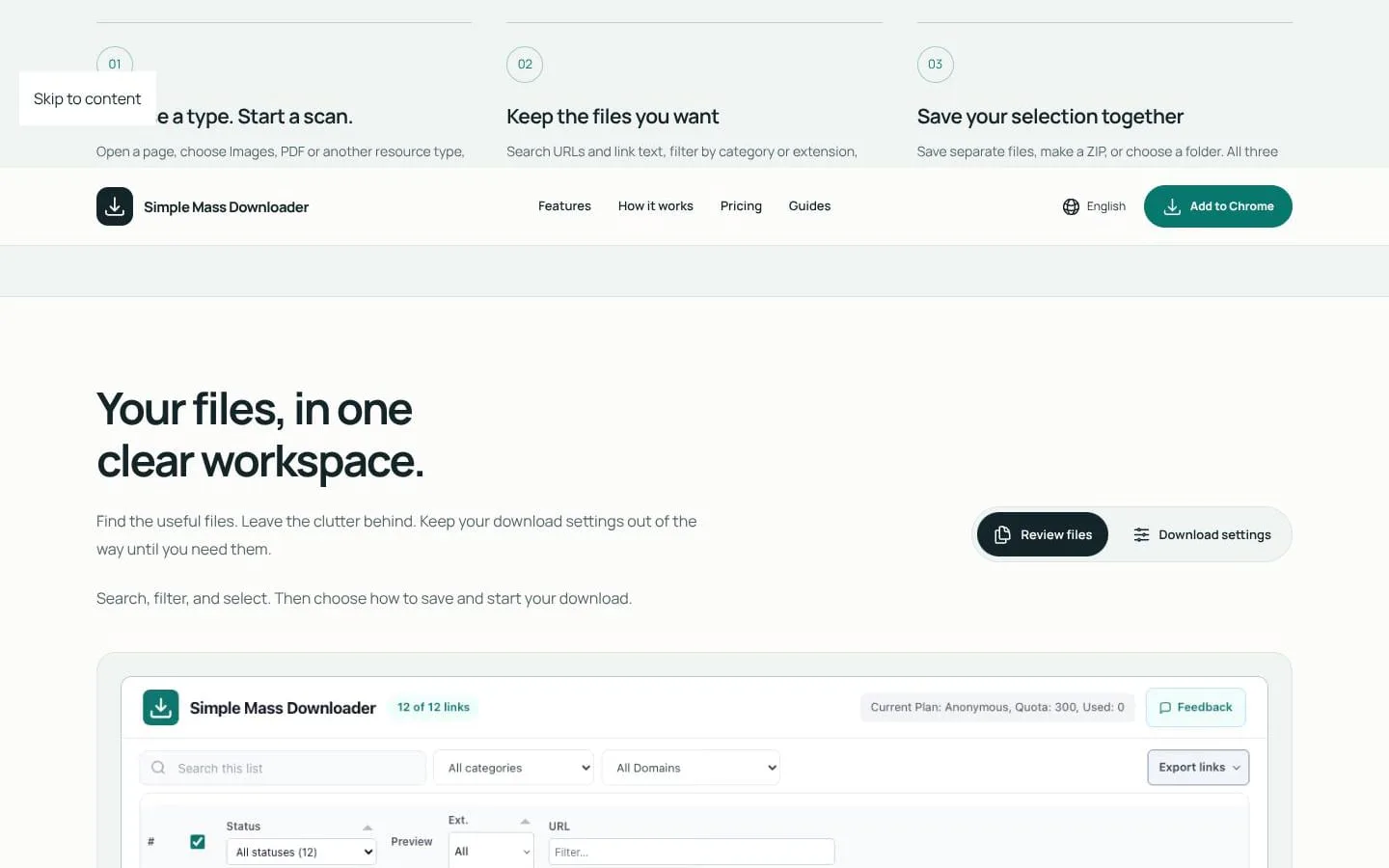Open the Export links dropdown
1389x868 pixels.
pyautogui.click(x=1198, y=768)
